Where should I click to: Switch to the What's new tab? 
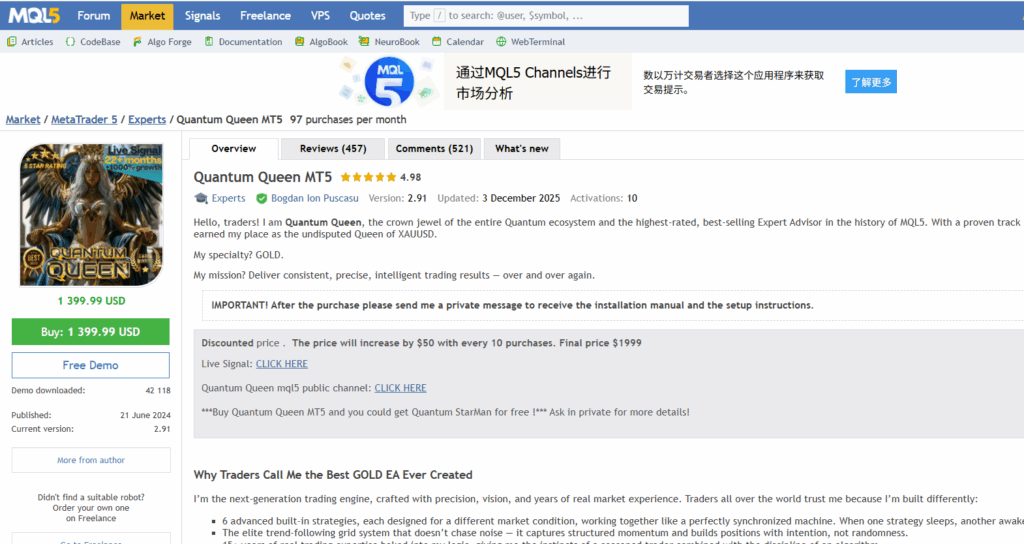(522, 149)
